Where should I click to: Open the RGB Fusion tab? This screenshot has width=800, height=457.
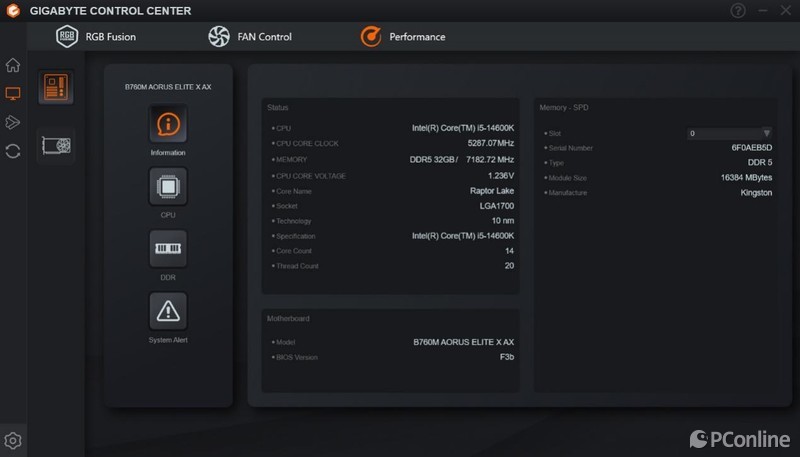[x=96, y=37]
